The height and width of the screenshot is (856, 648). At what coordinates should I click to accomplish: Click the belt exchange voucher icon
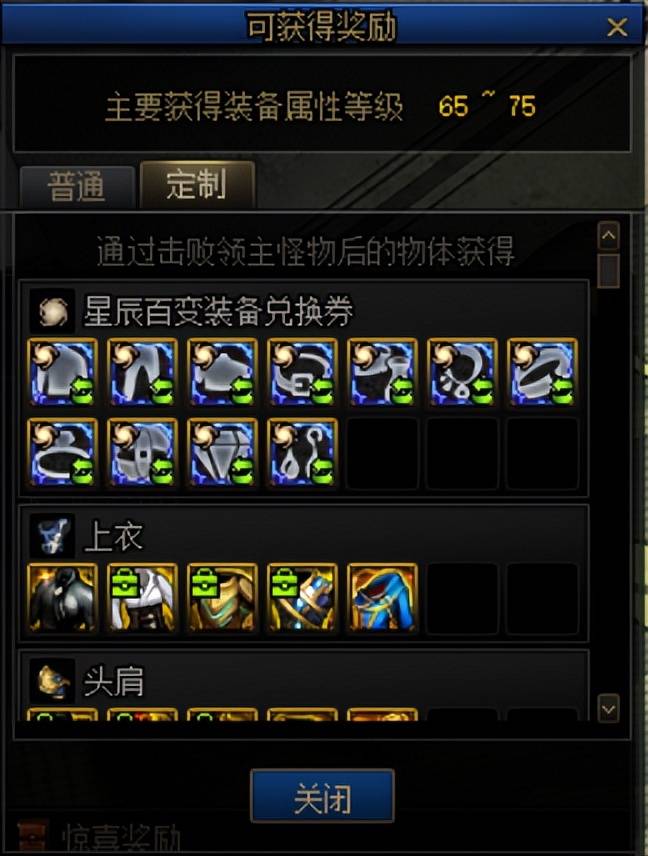click(302, 372)
